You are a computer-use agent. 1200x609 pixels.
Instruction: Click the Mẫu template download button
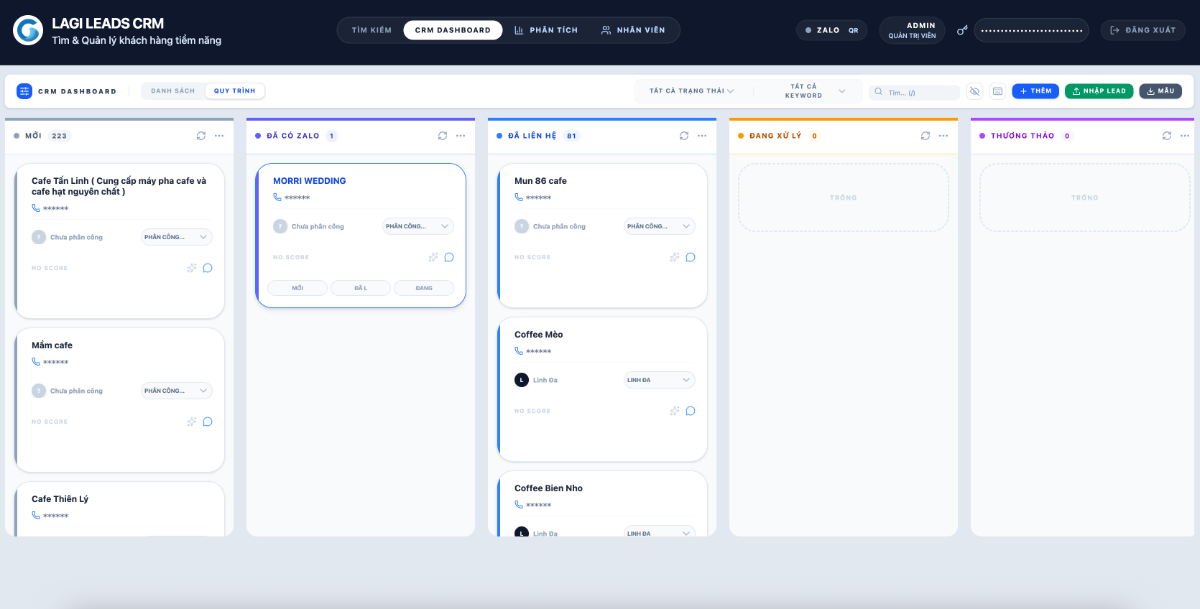pos(1160,91)
